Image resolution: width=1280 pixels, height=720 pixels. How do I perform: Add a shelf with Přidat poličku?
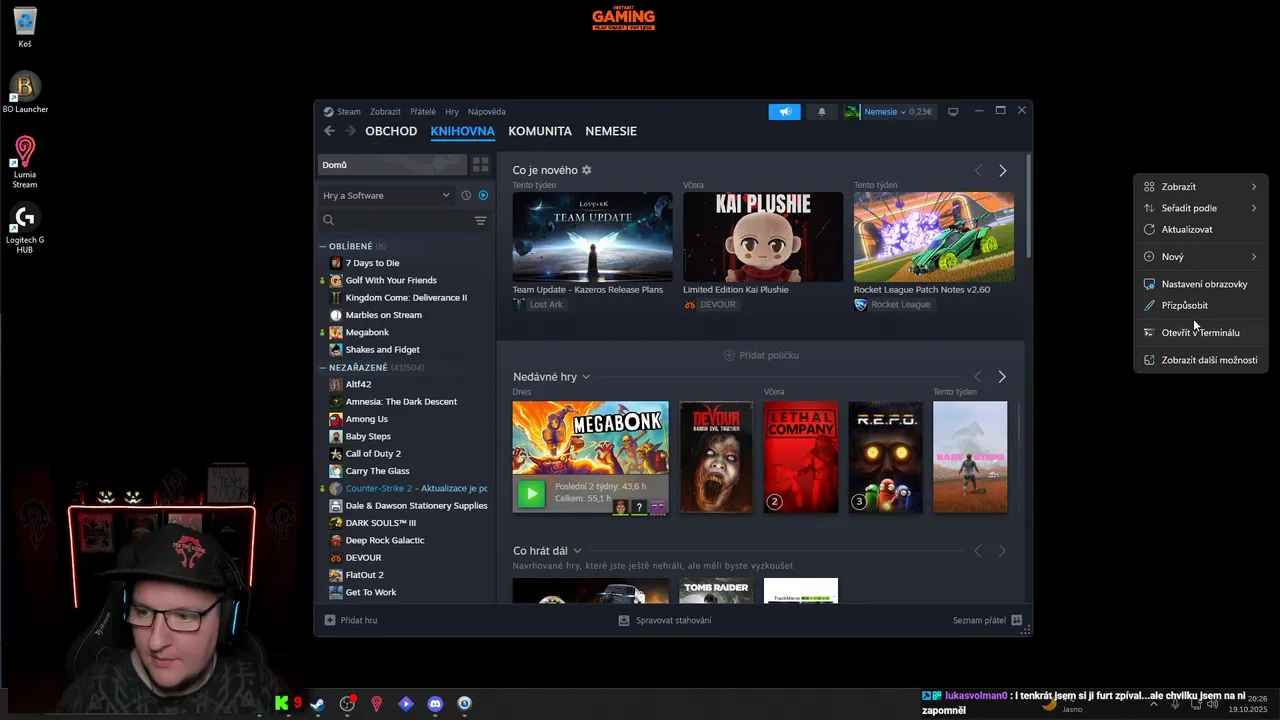click(x=761, y=355)
